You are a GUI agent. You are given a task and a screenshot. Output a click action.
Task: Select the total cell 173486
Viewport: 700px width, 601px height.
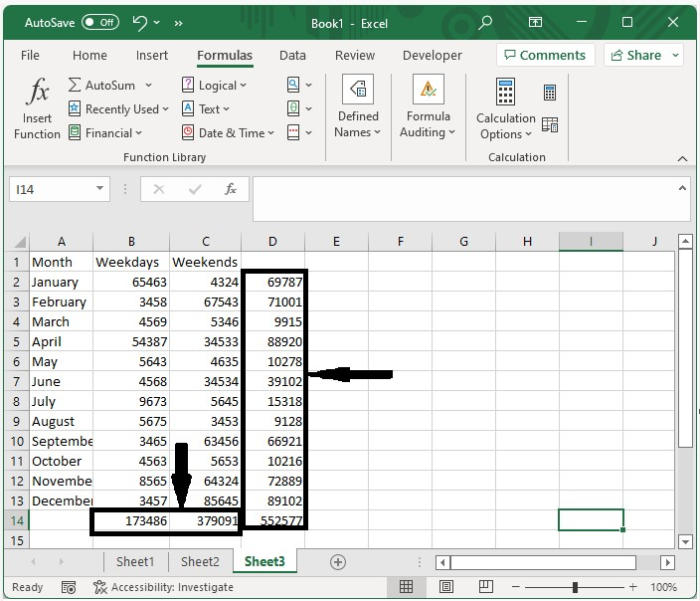coord(131,521)
